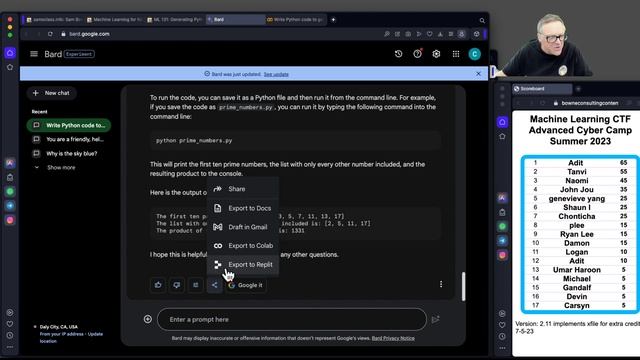
Task: Switch to the Bard browser tab
Action: tap(235, 20)
